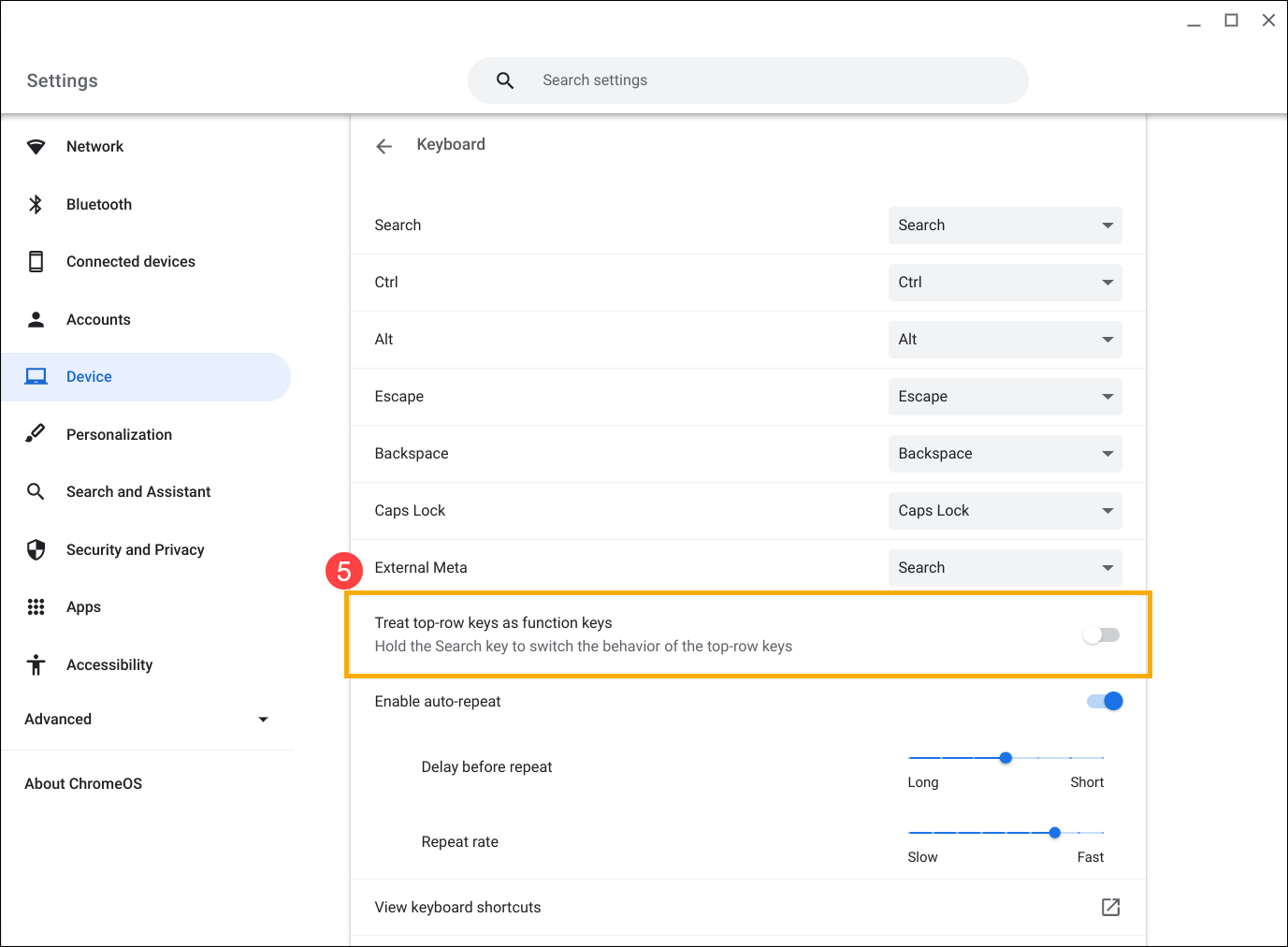Go back from the Keyboard page
The width and height of the screenshot is (1288, 947).
[384, 145]
